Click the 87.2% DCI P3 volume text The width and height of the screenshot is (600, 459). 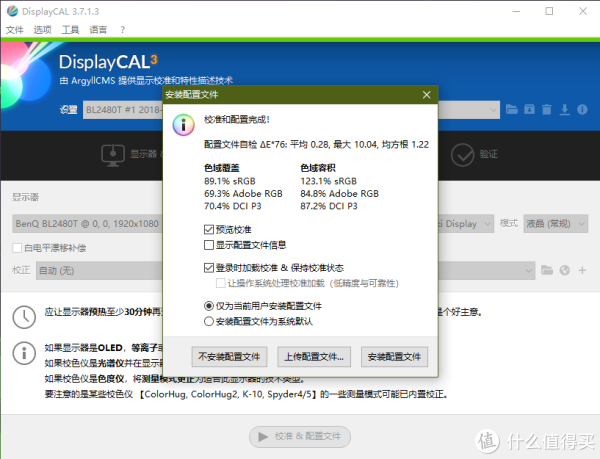point(329,206)
